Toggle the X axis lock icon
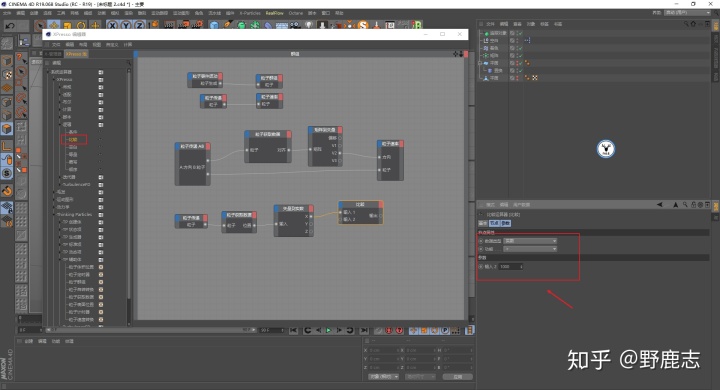Screen dimensions: 720x390 pos(112,26)
